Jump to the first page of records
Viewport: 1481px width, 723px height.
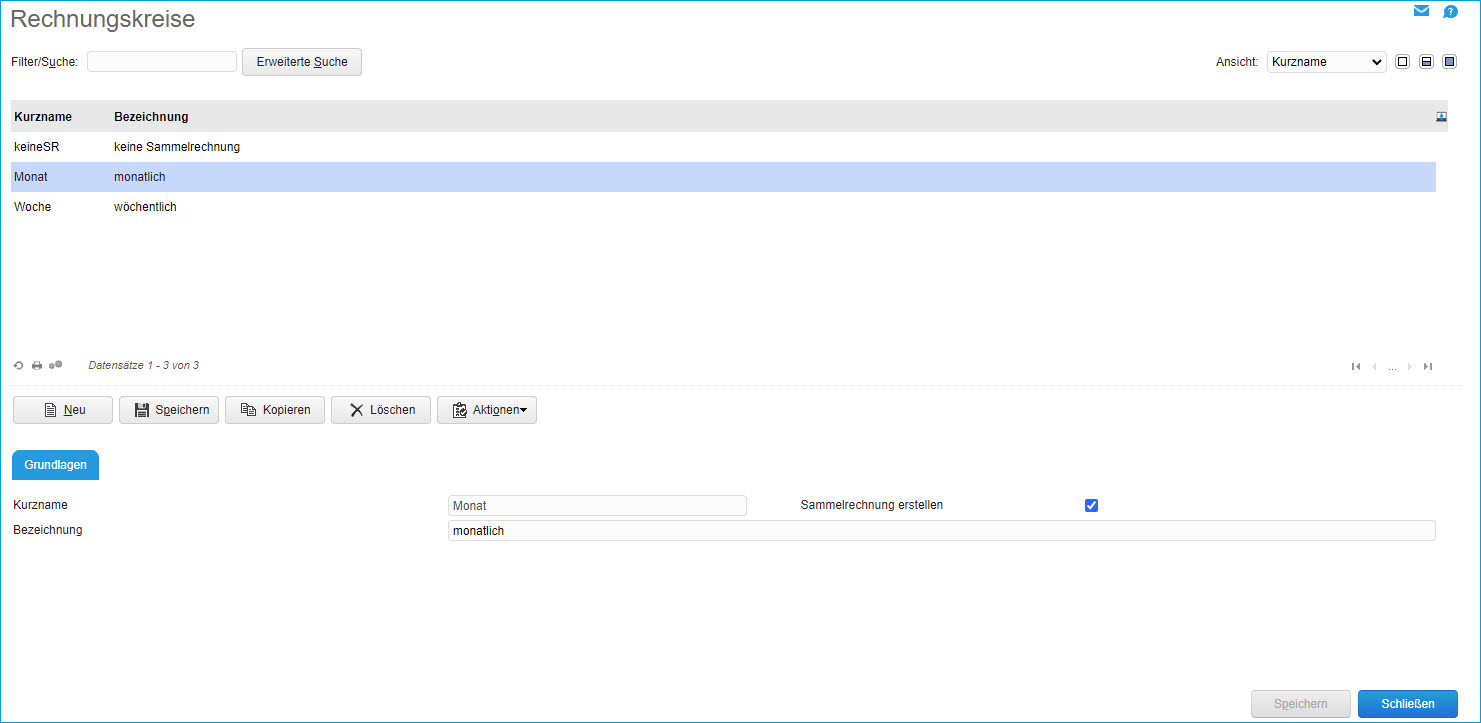(x=1356, y=366)
